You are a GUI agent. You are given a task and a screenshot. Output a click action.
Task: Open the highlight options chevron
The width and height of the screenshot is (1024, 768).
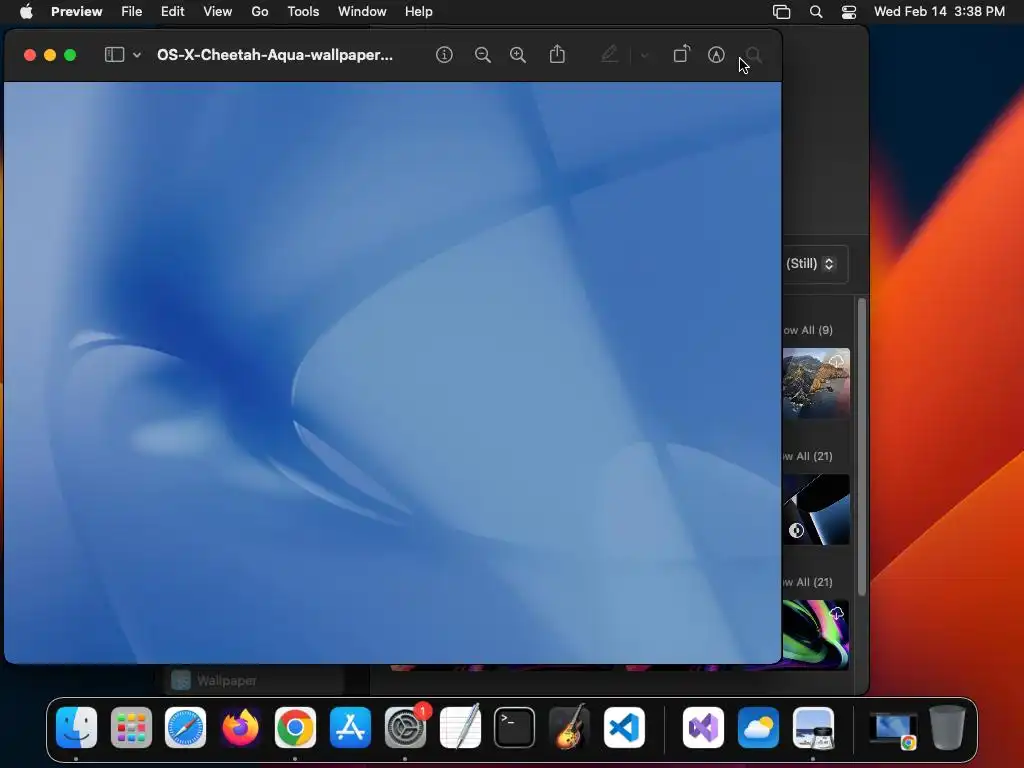(x=645, y=56)
